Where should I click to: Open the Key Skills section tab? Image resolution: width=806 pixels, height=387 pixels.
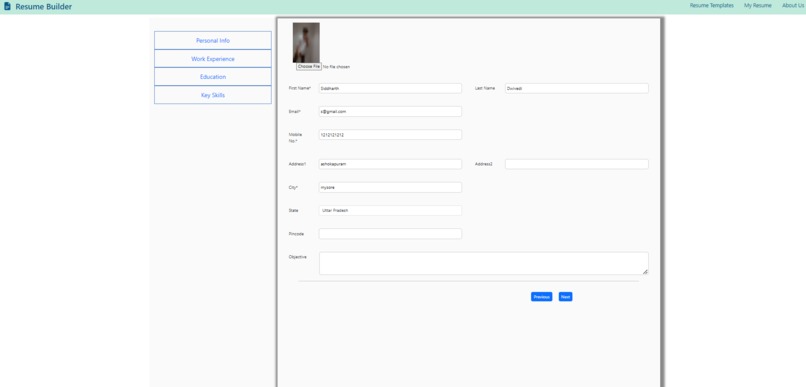pyautogui.click(x=213, y=95)
